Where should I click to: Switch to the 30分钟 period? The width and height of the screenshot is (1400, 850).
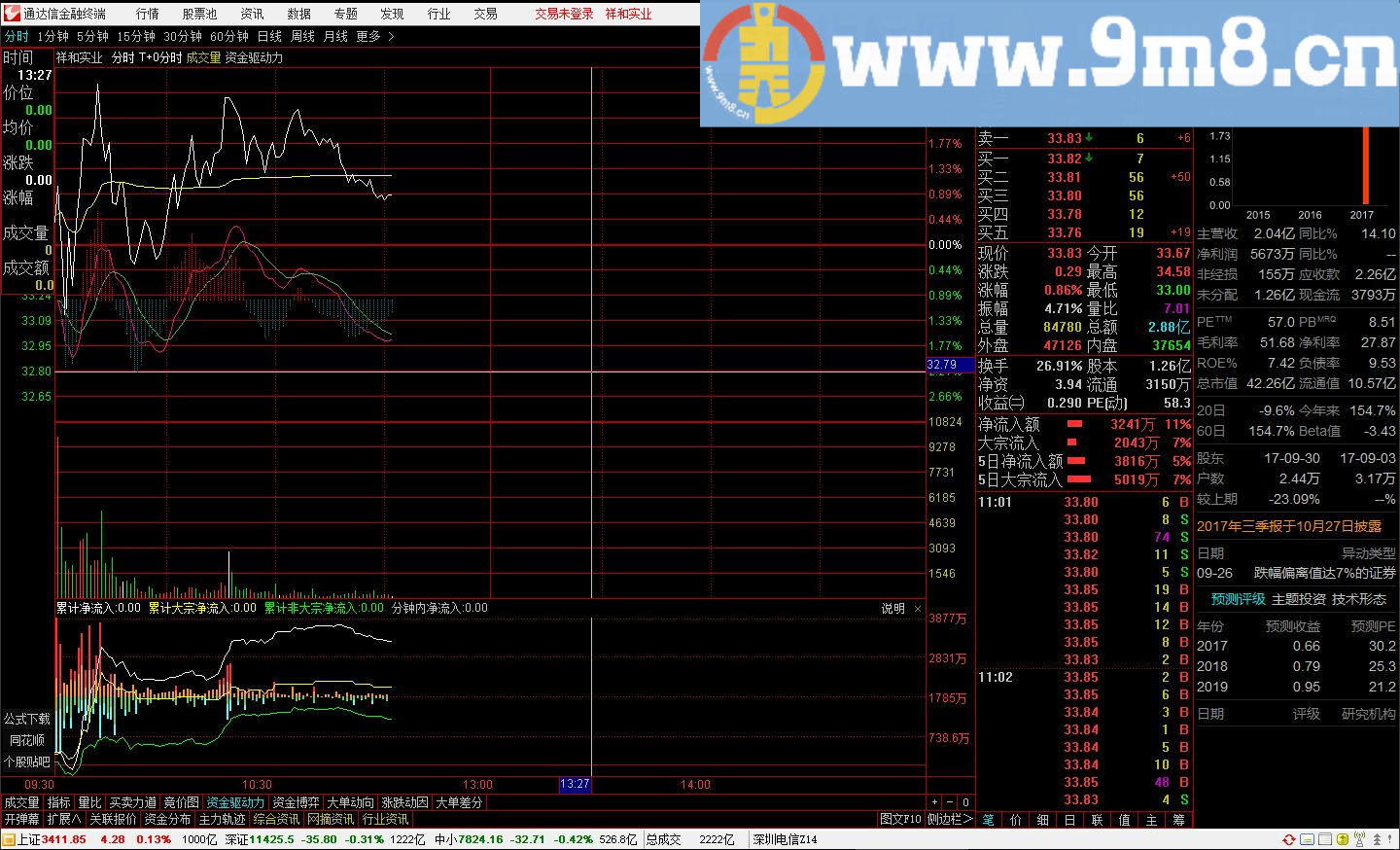(x=183, y=36)
